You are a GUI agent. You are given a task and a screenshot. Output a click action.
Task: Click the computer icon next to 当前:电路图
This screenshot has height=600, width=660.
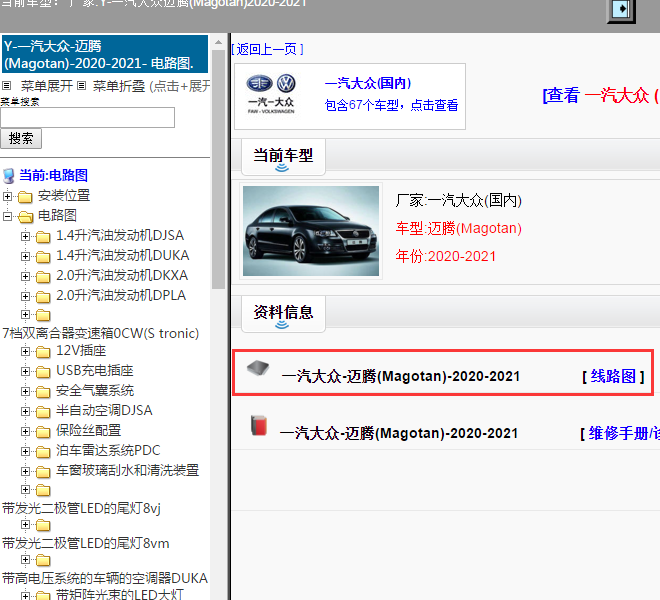(x=8, y=176)
